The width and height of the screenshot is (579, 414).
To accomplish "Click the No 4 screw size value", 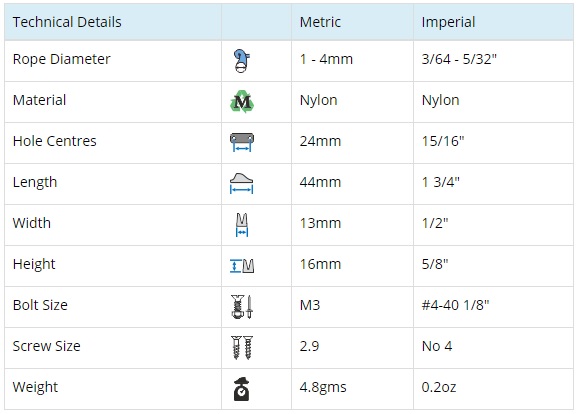I will point(437,346).
